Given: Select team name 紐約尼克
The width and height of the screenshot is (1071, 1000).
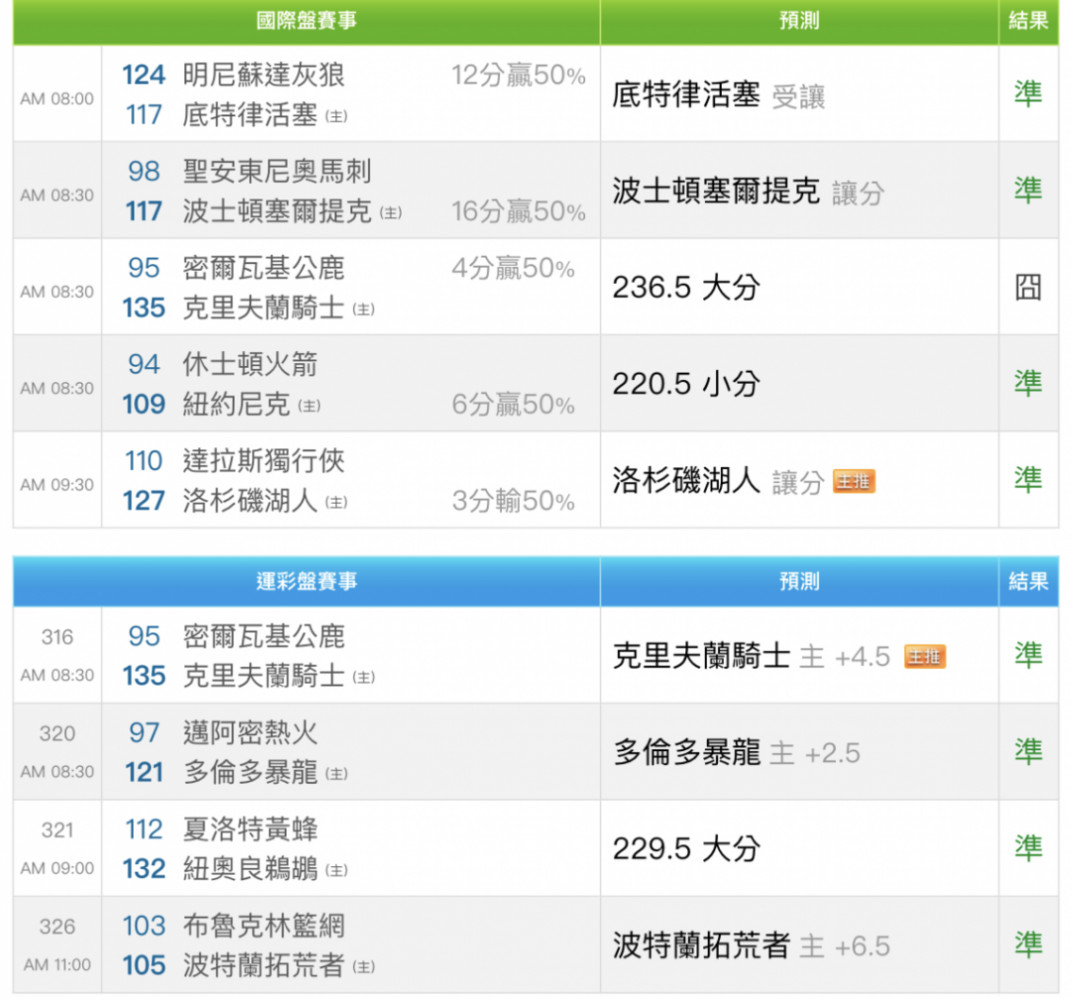Looking at the screenshot, I should click(236, 405).
